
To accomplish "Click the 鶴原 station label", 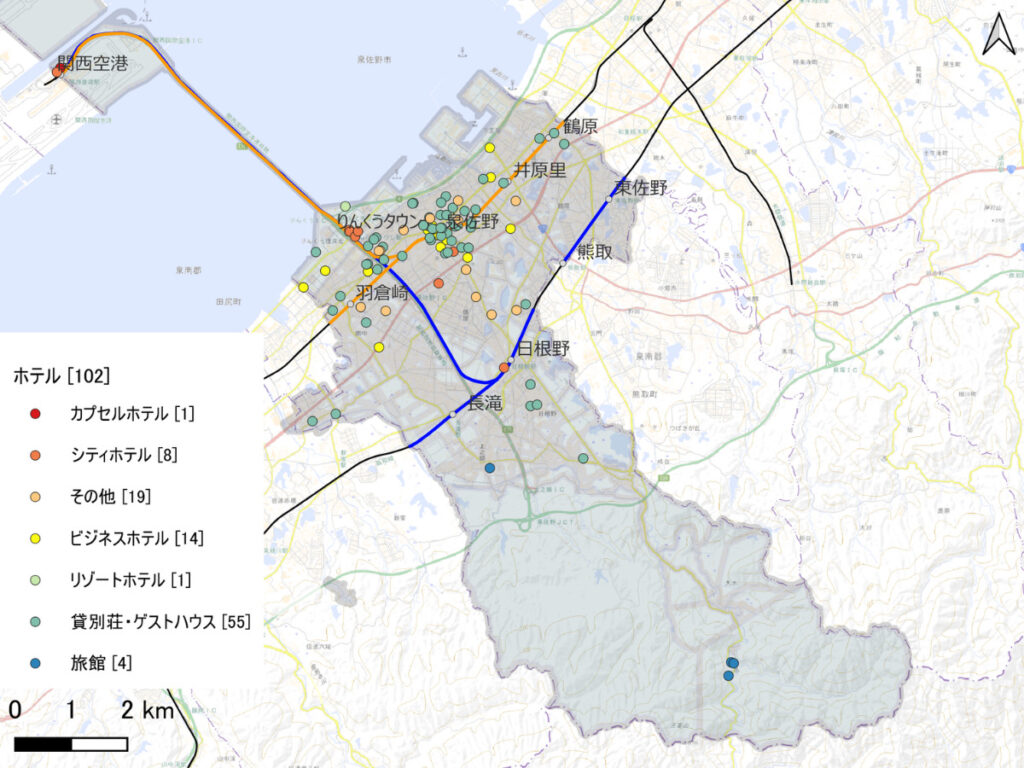I will tap(581, 126).
